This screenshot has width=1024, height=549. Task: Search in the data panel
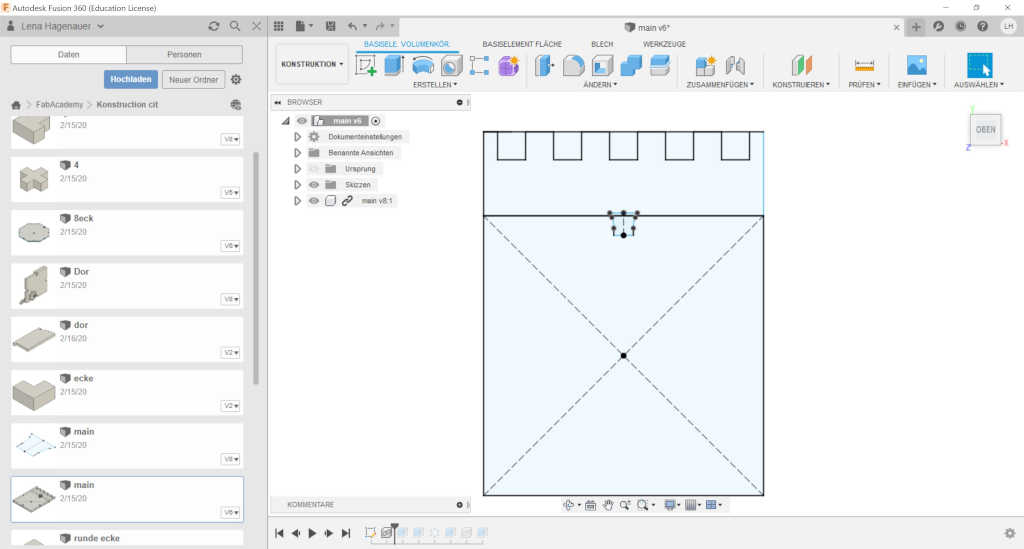click(235, 26)
